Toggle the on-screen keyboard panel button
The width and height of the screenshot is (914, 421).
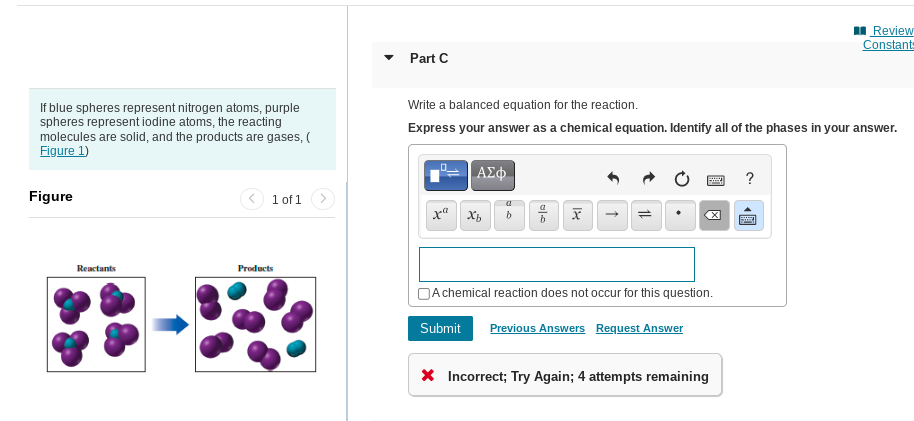tap(749, 215)
